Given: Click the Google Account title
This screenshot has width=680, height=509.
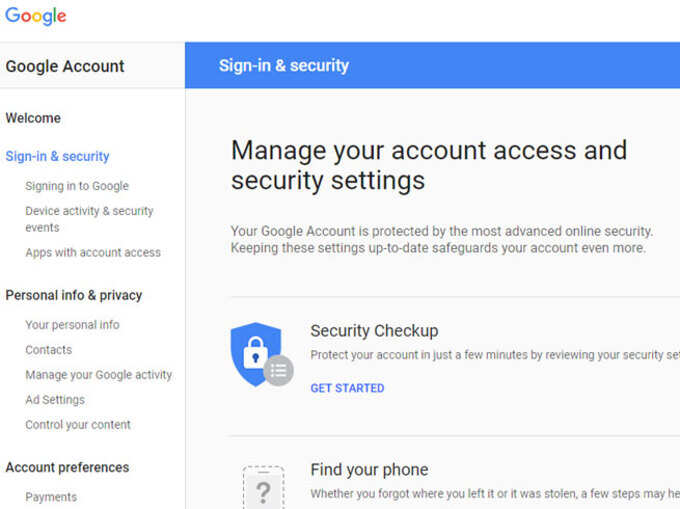Looking at the screenshot, I should [x=65, y=66].
